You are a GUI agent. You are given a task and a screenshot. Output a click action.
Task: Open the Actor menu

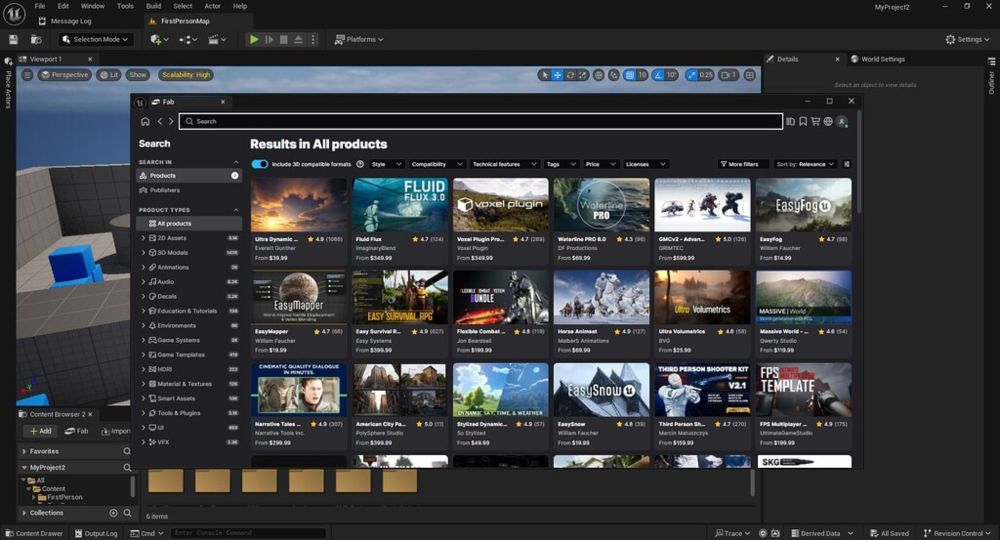coord(212,6)
